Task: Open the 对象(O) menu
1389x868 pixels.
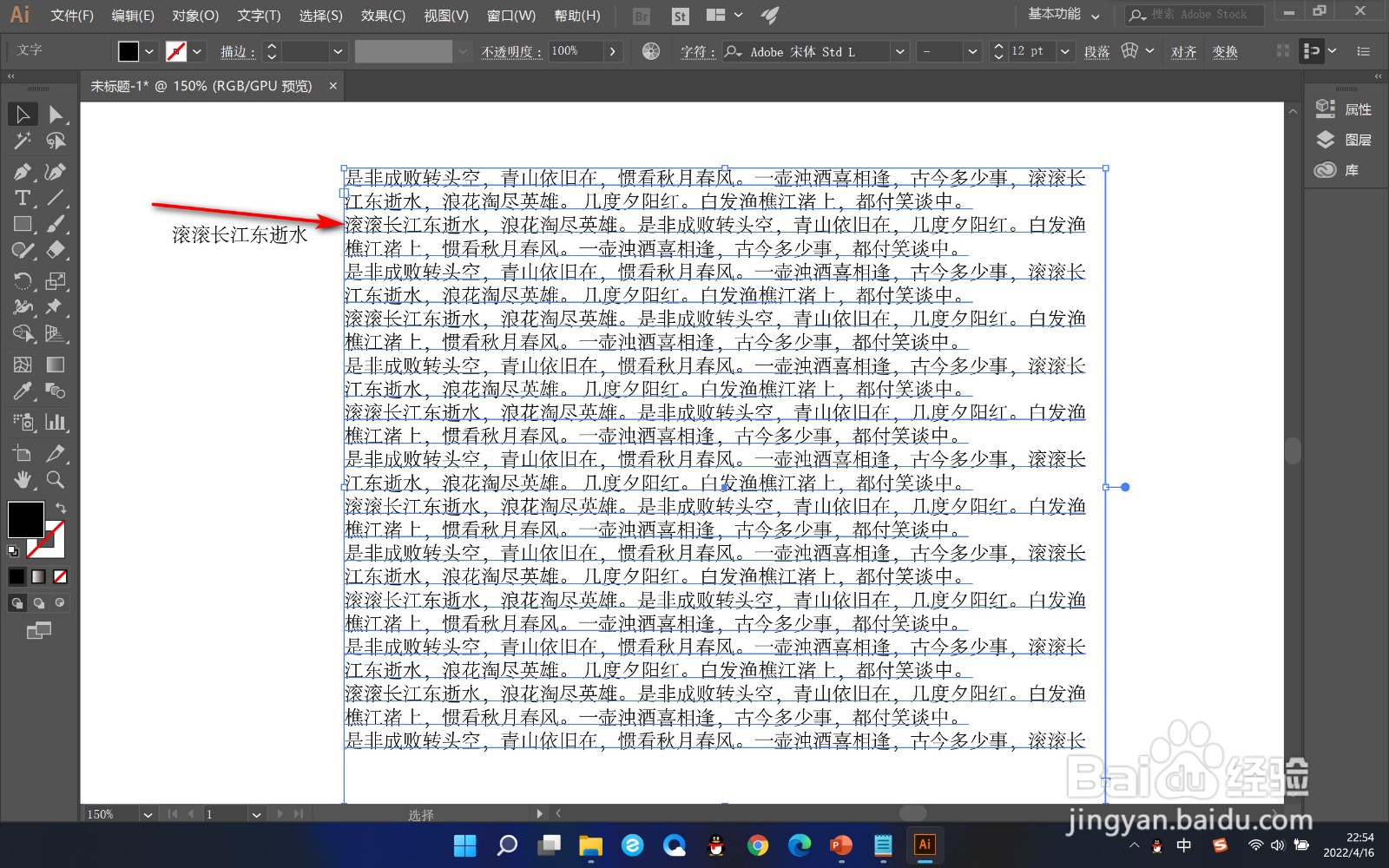Action: tap(195, 16)
